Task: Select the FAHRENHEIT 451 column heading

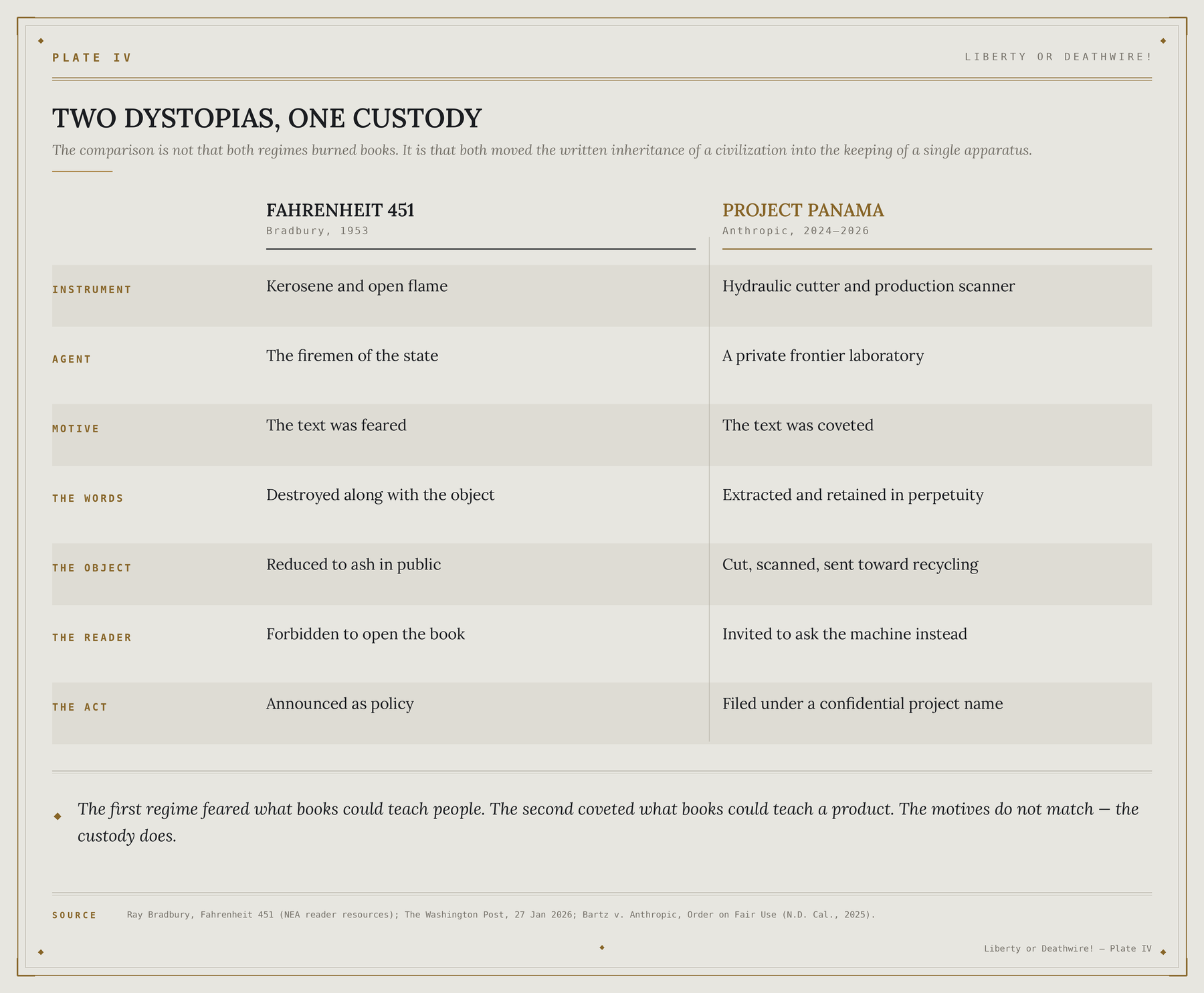Action: pos(340,210)
